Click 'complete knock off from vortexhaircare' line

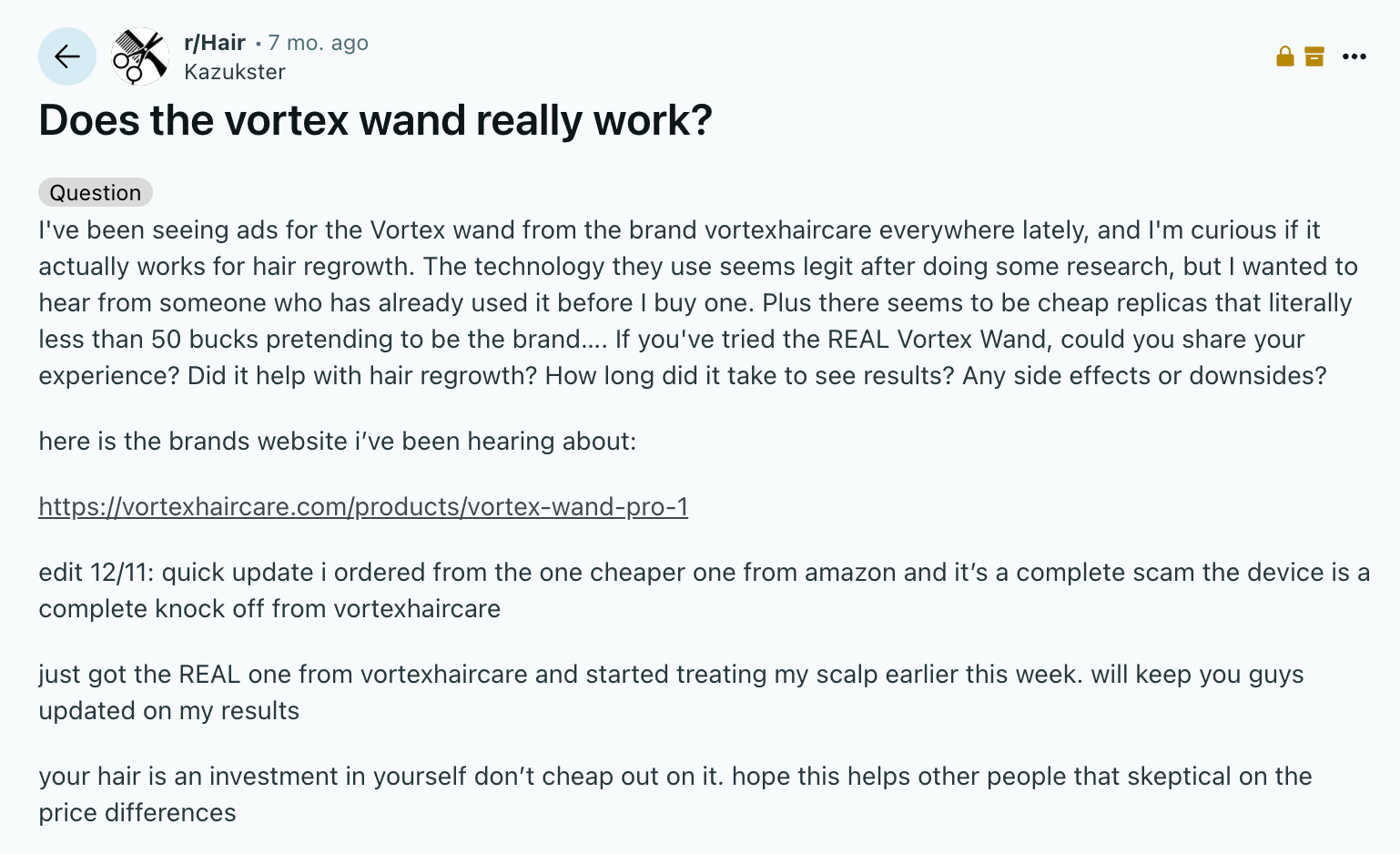click(x=269, y=608)
